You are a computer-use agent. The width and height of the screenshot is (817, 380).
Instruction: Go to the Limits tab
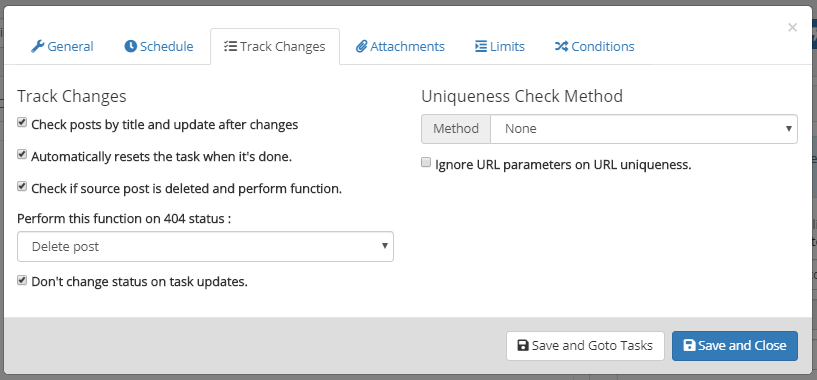(x=500, y=46)
